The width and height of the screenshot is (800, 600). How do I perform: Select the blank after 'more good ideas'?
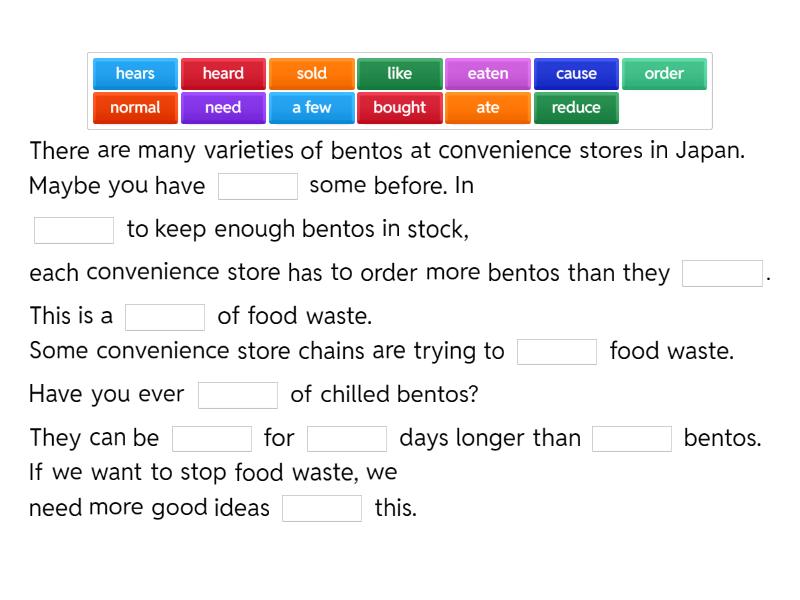322,508
